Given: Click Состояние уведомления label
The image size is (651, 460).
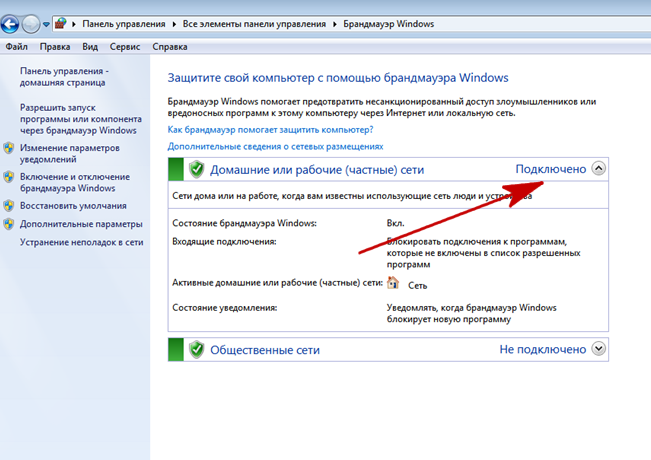Looking at the screenshot, I should [225, 308].
